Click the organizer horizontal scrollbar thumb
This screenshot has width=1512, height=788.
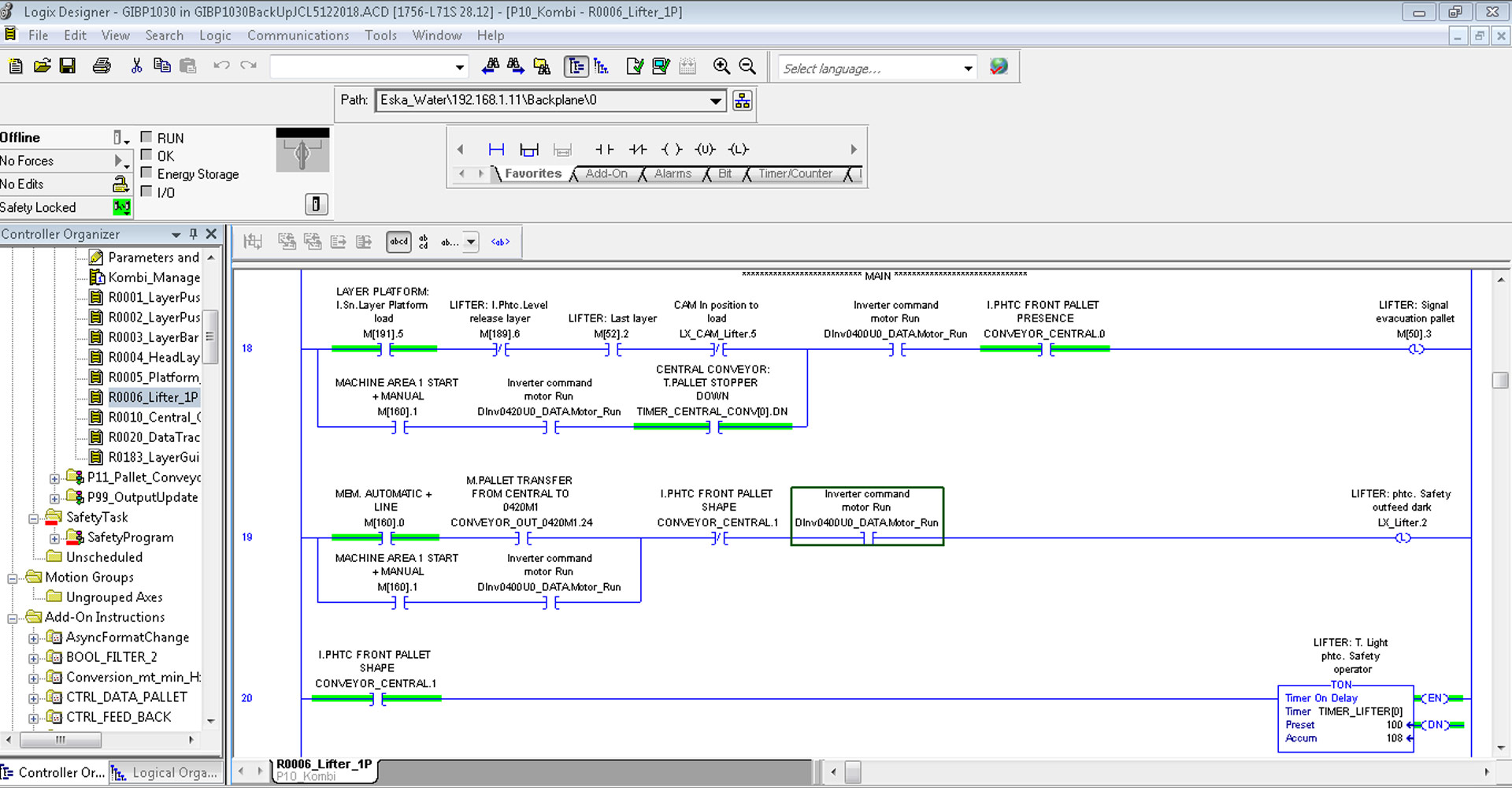click(x=61, y=740)
